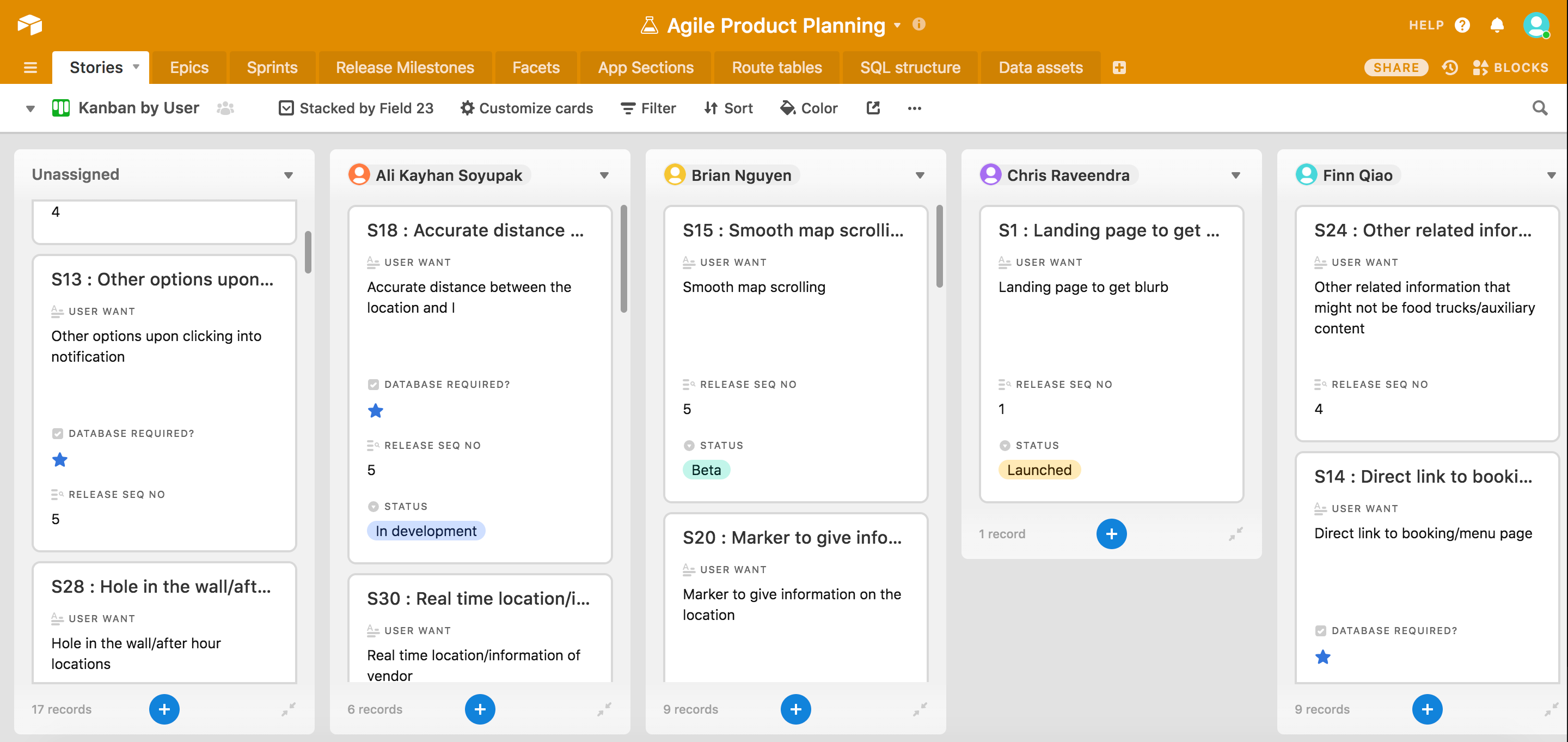The image size is (1568, 742).
Task: Switch to the Sprints tab
Action: (272, 68)
